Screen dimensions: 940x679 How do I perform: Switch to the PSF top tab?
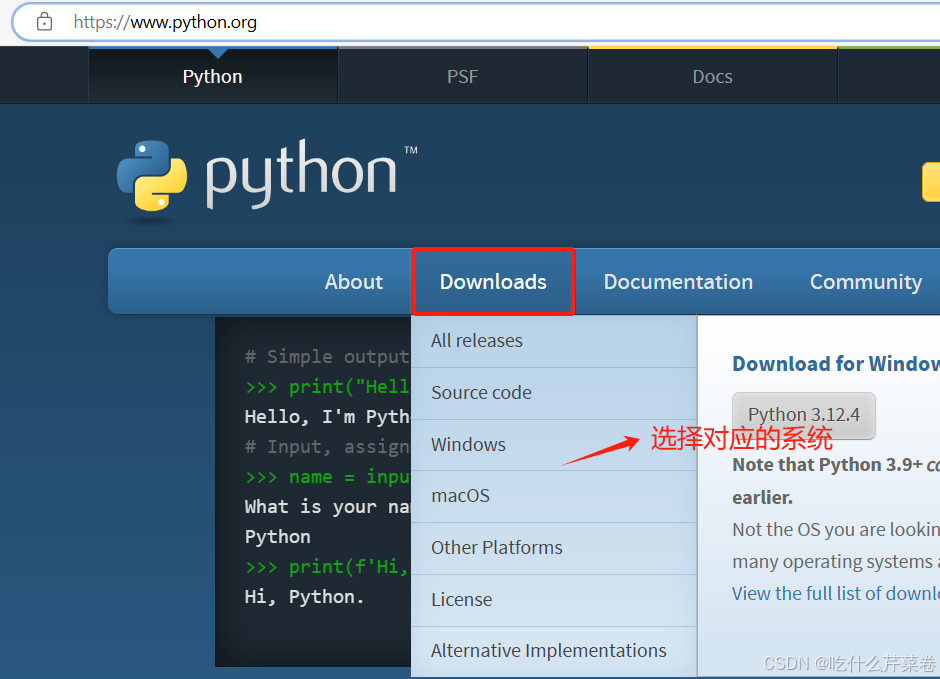coord(462,76)
